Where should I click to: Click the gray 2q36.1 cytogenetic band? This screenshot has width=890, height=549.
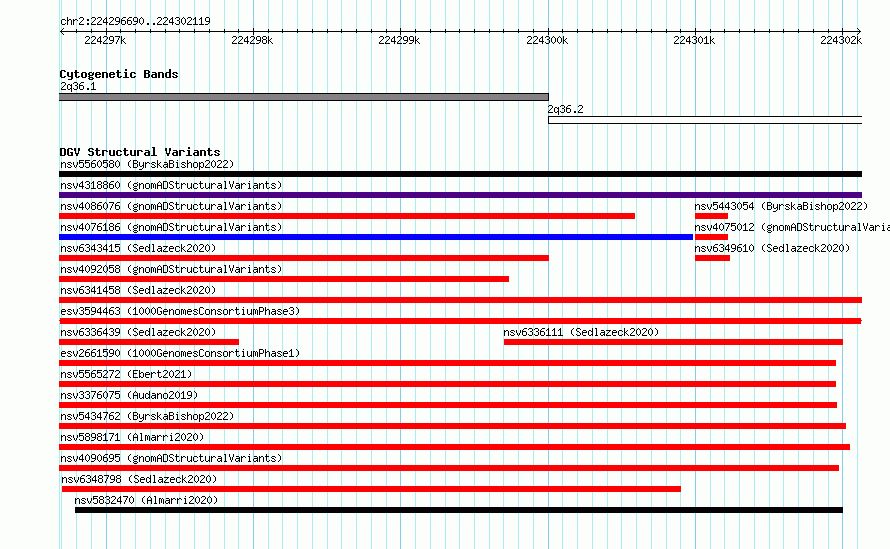tap(304, 97)
